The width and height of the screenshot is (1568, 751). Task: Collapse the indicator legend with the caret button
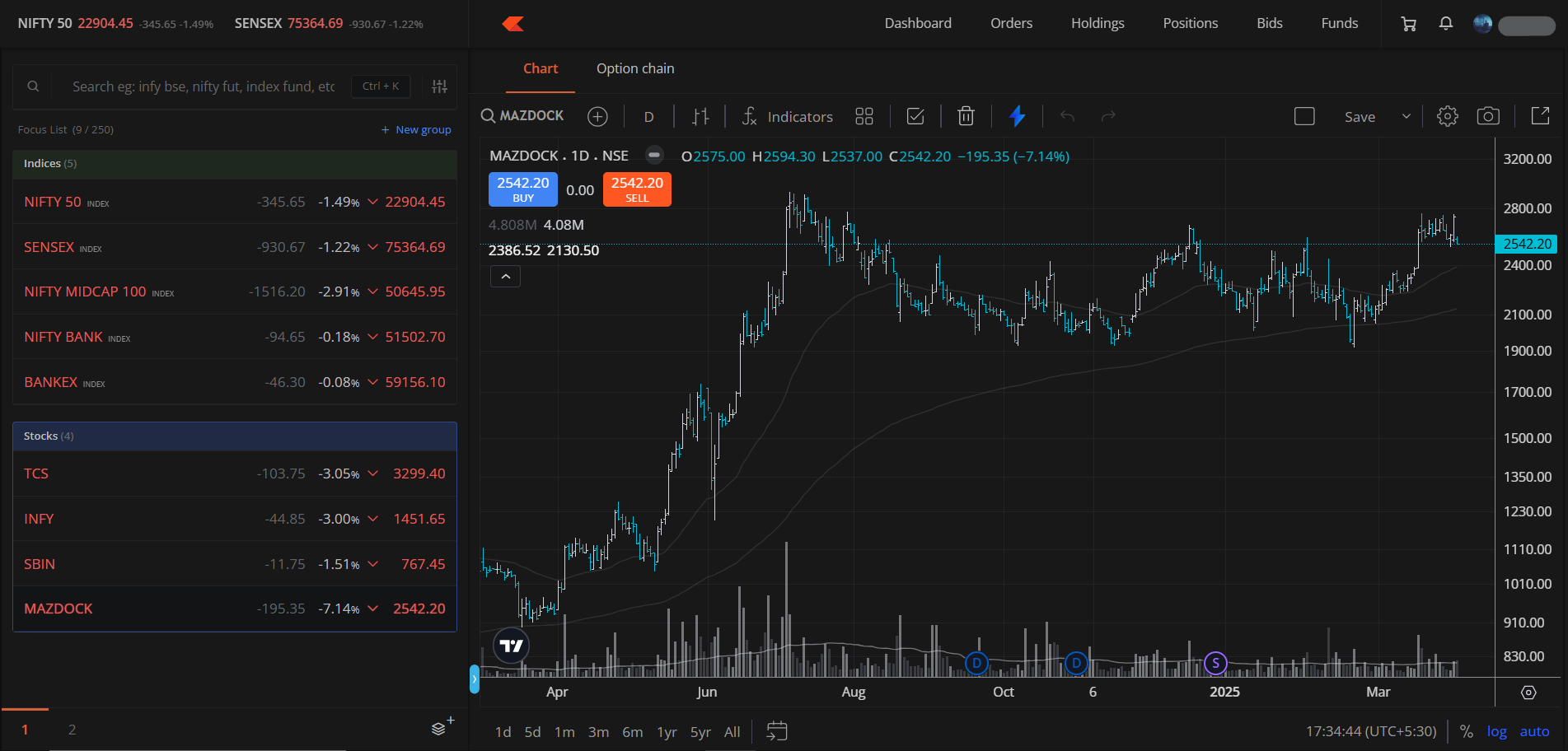point(505,277)
